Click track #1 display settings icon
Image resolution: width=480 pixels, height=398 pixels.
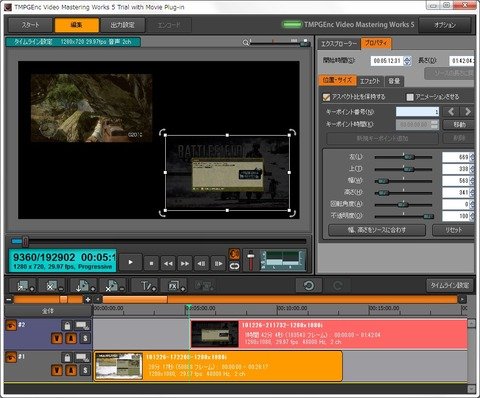click(x=82, y=357)
